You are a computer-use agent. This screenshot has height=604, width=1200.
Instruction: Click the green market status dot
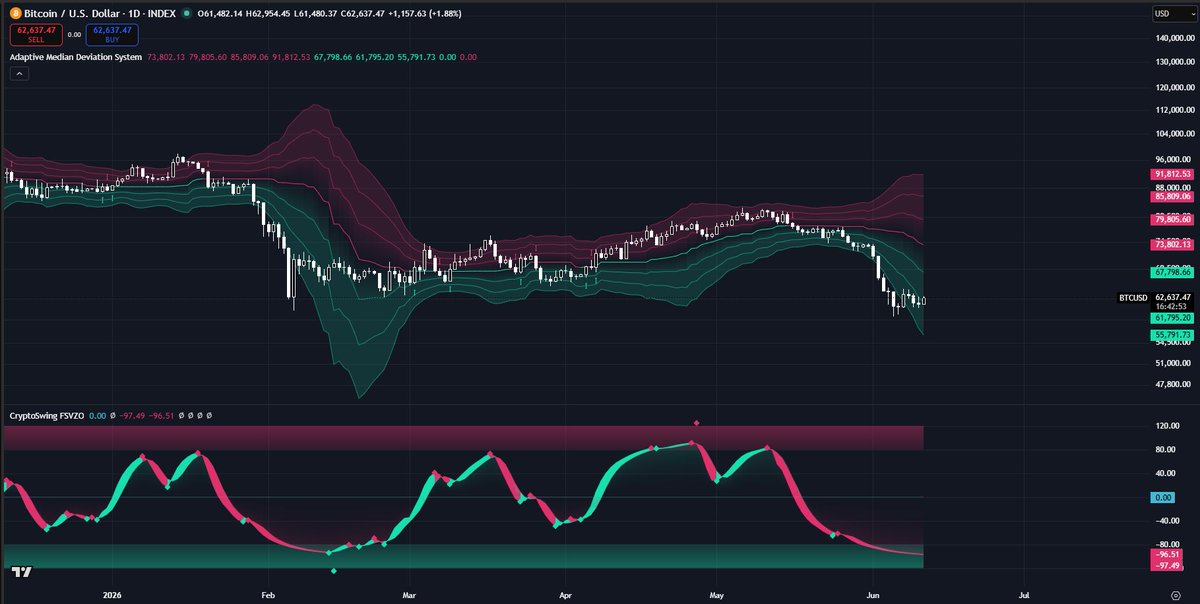(x=186, y=12)
